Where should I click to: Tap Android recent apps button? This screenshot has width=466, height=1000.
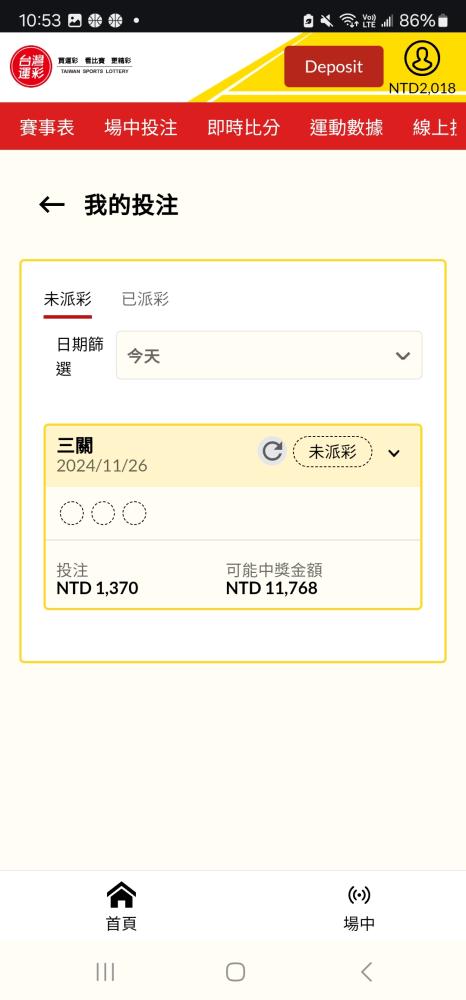tap(105, 971)
